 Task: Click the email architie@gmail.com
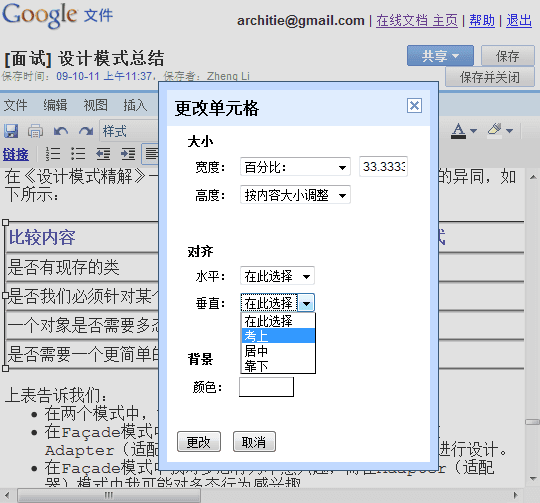pyautogui.click(x=301, y=21)
